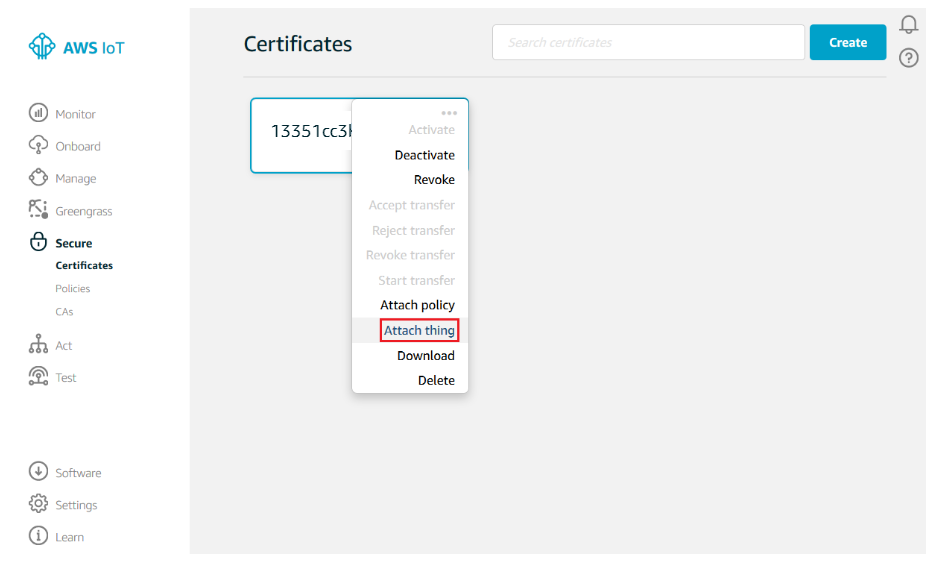Select Deactivate in the certificate menu
942x577 pixels.
pos(424,155)
